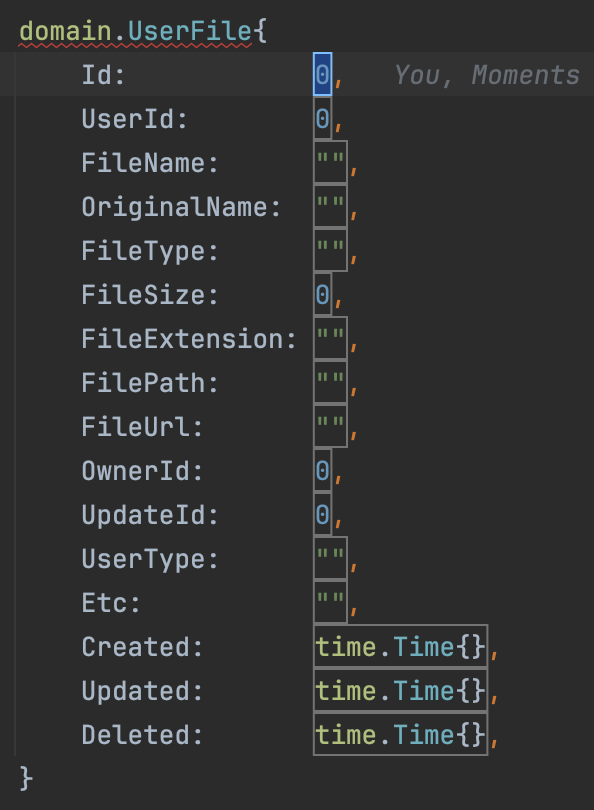Viewport: 594px width, 810px height.
Task: Click the FilePath: field label
Action: (x=150, y=383)
